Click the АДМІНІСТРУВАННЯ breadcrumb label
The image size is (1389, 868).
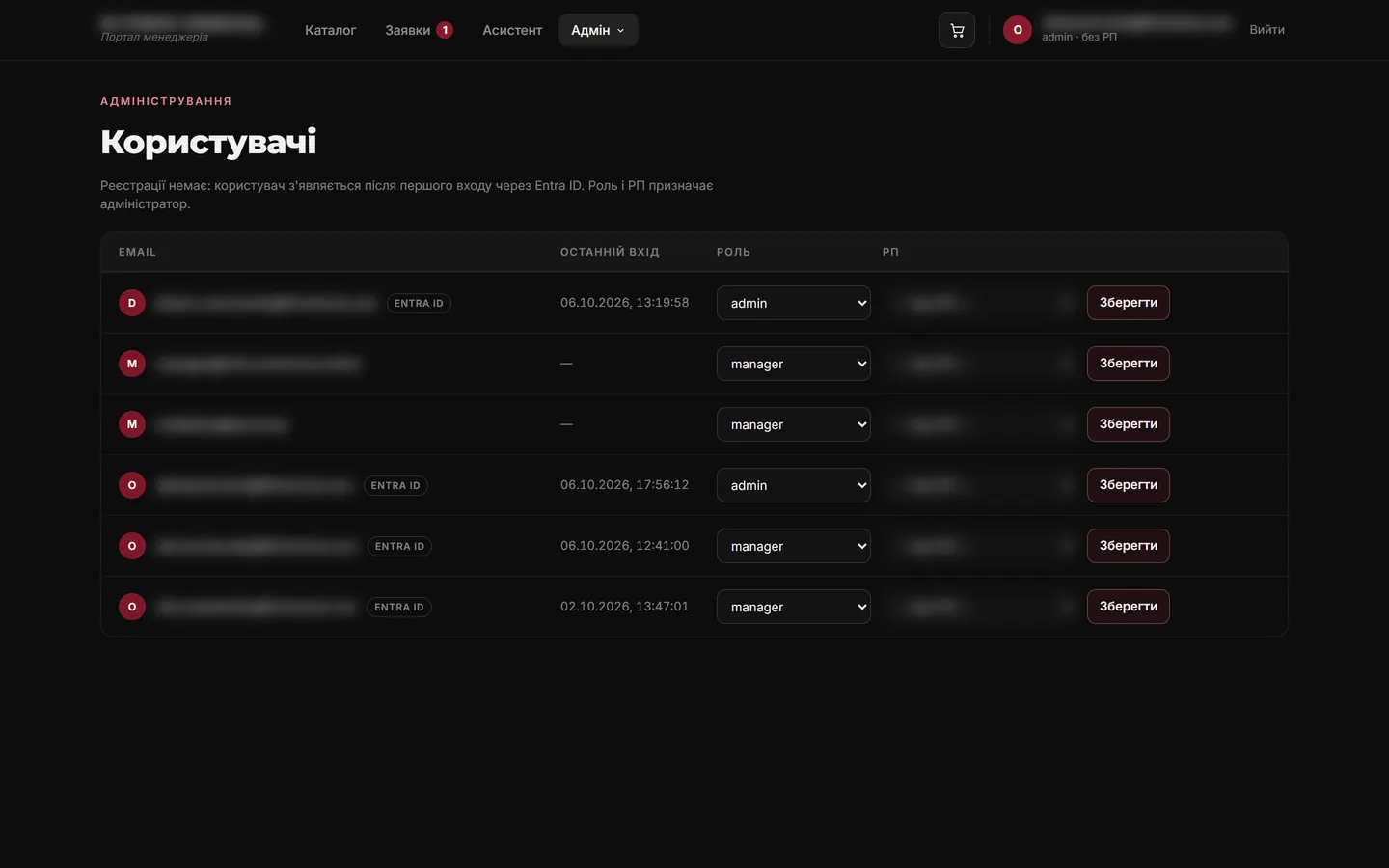(x=166, y=101)
